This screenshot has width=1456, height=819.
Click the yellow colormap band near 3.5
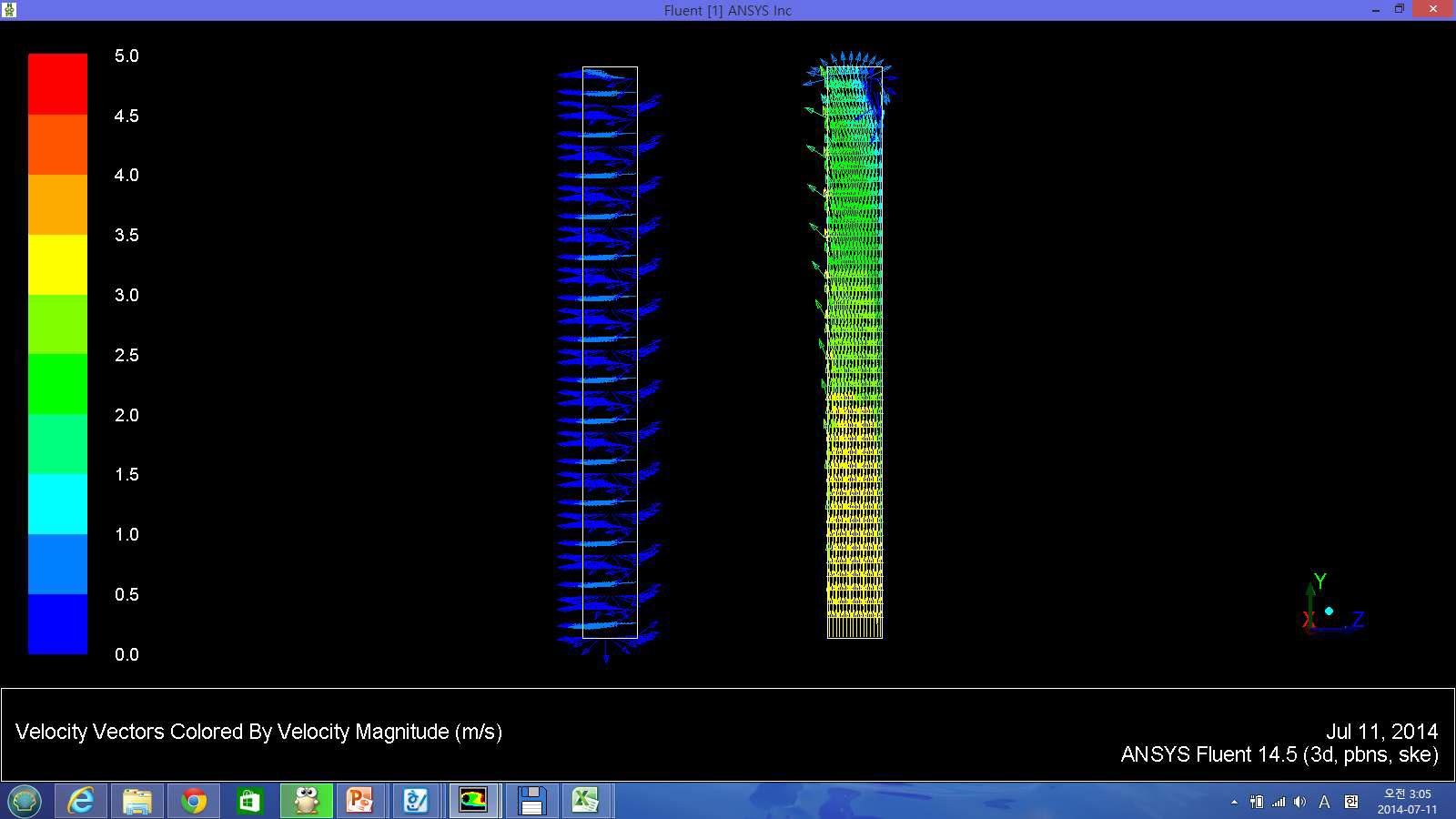(x=57, y=264)
